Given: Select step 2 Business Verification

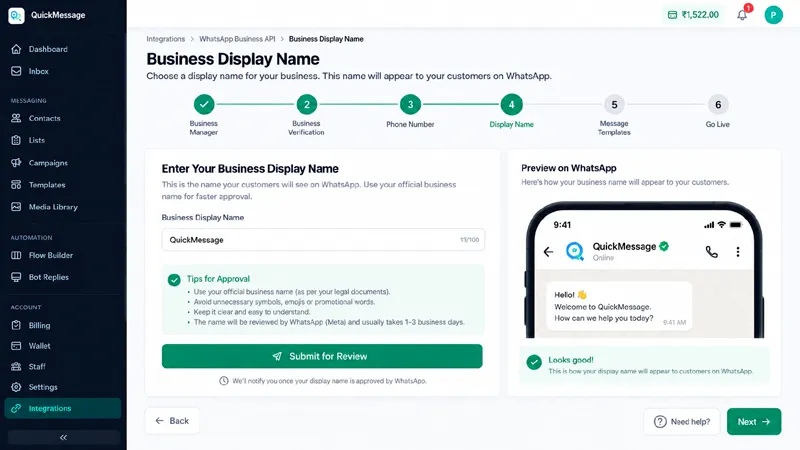Looking at the screenshot, I should coord(307,105).
